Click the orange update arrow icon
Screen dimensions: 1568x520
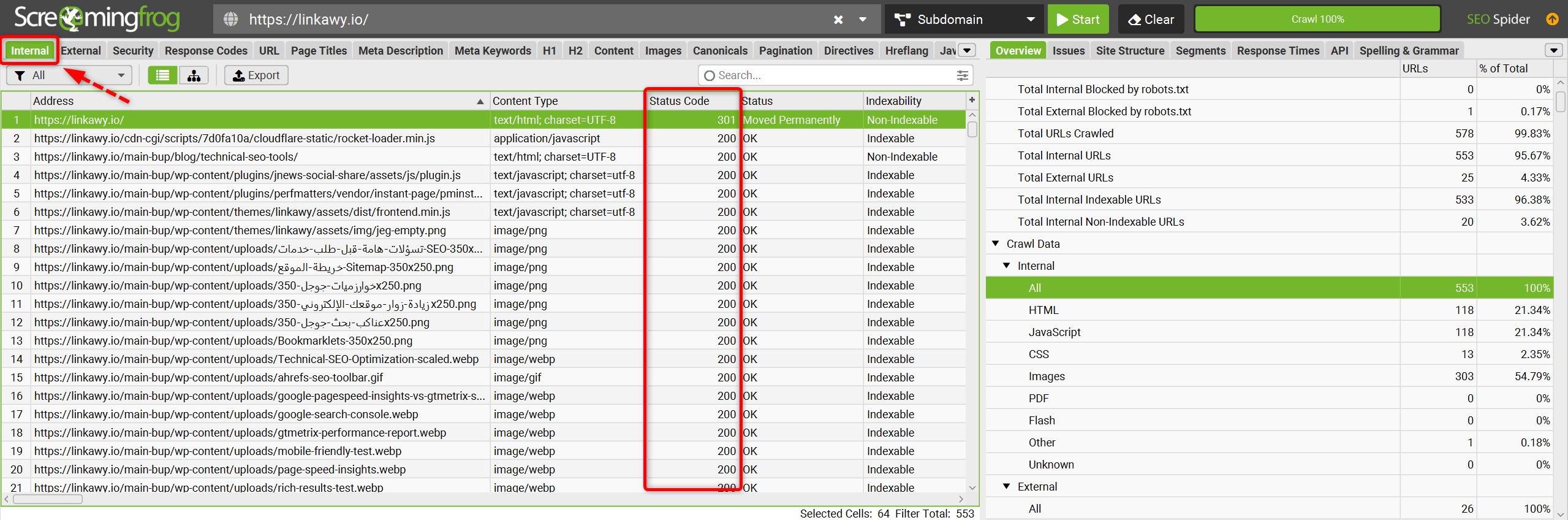coord(1552,20)
